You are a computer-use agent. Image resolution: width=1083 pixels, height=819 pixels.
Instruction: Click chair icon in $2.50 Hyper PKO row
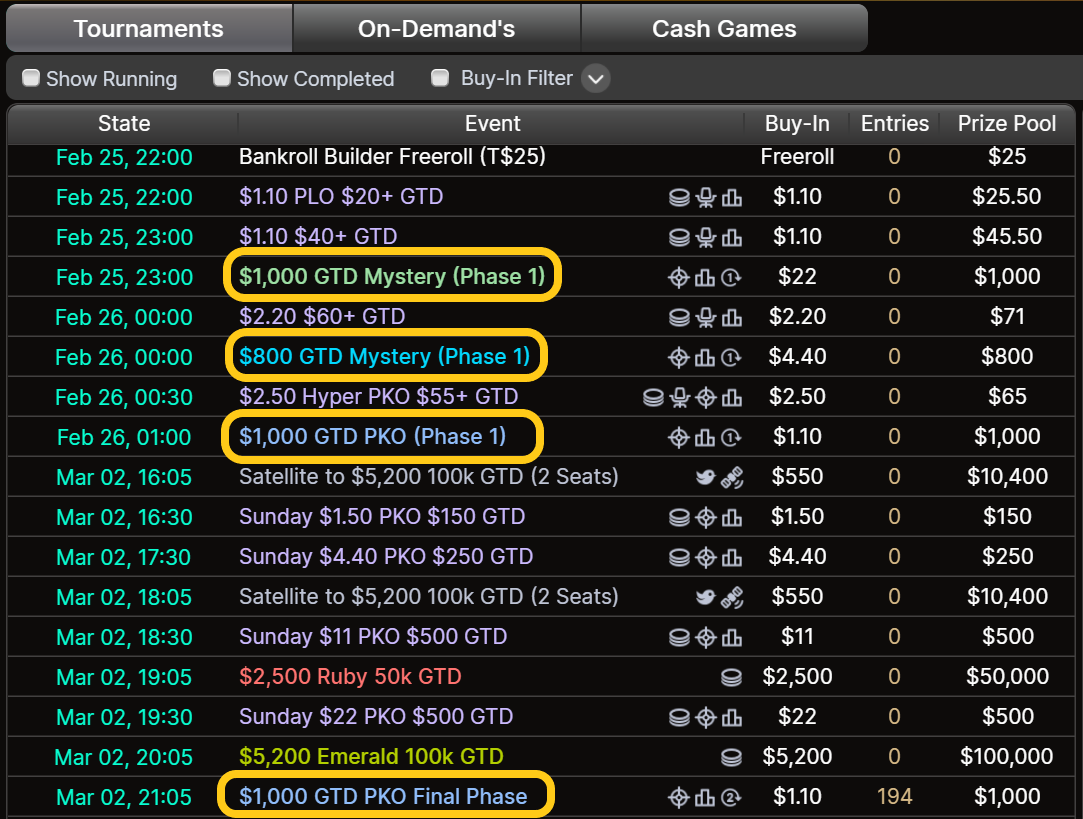coord(680,398)
